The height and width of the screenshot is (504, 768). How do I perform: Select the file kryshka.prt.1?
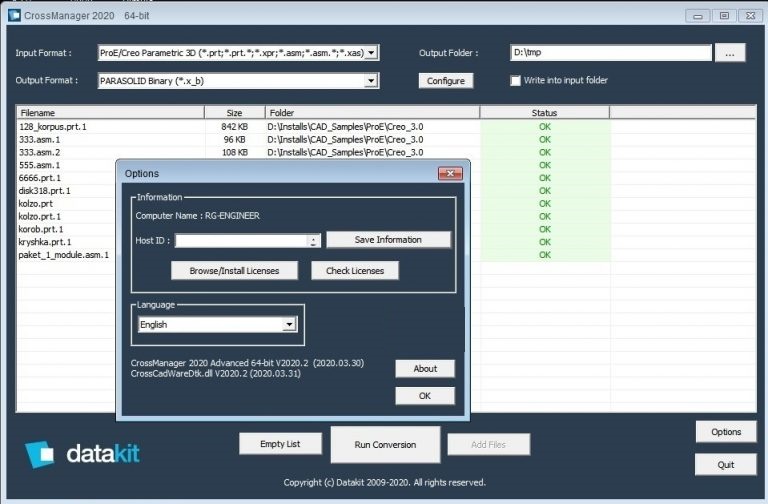45,241
